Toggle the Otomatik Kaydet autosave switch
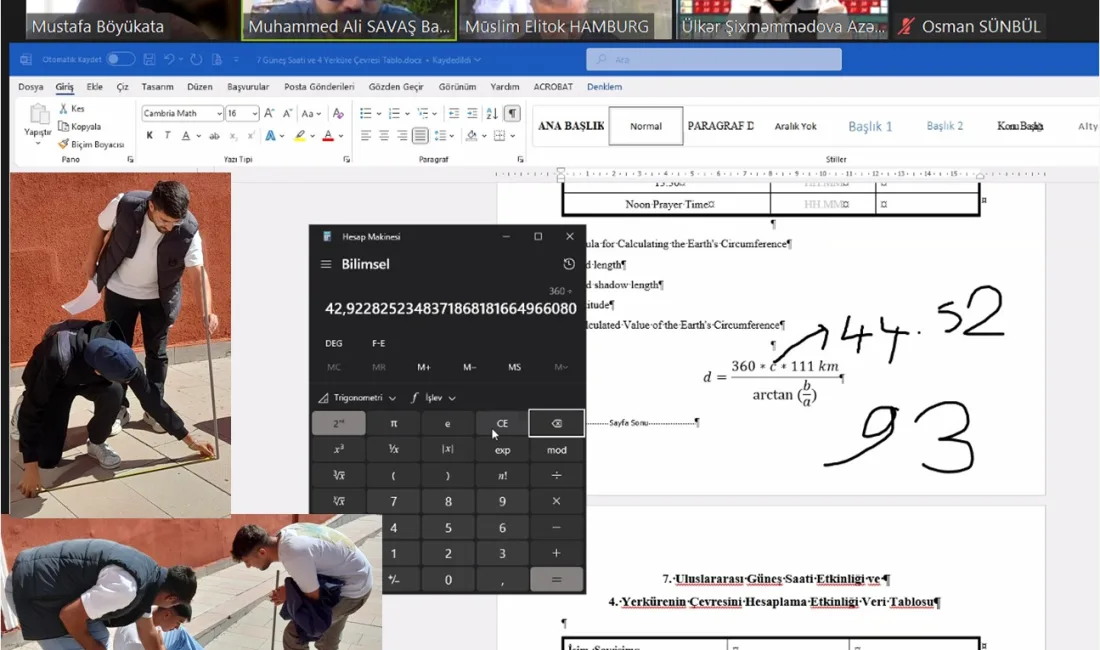Viewport: 1100px width, 650px height. [x=120, y=60]
